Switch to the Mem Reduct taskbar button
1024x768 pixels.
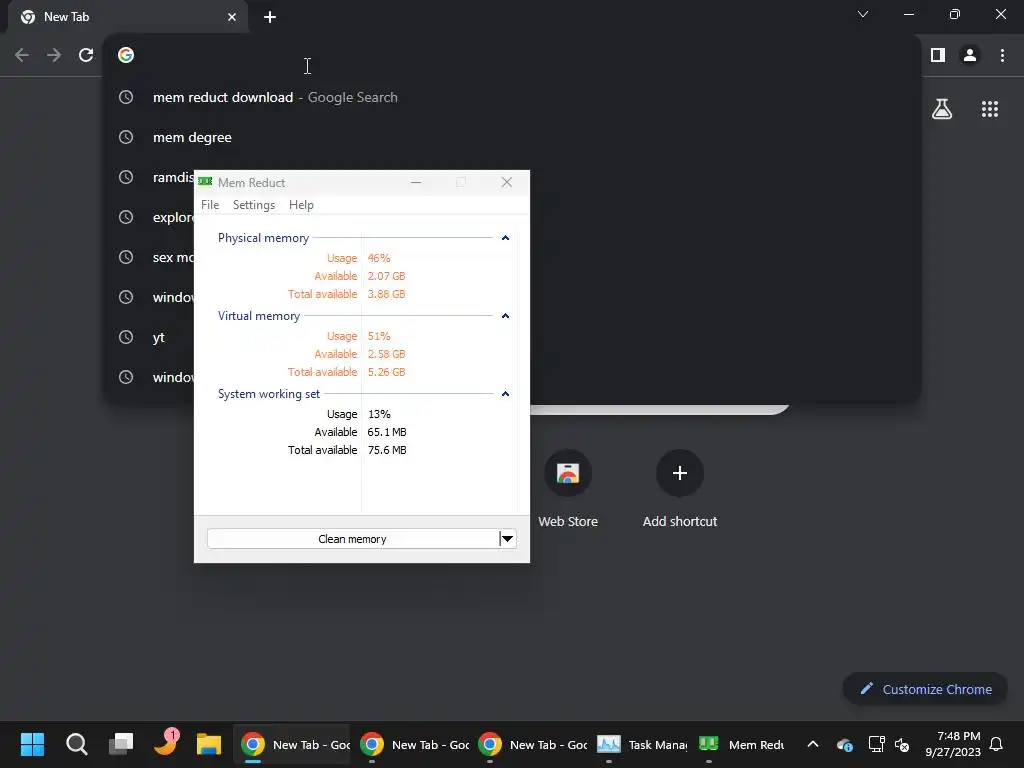pos(742,744)
